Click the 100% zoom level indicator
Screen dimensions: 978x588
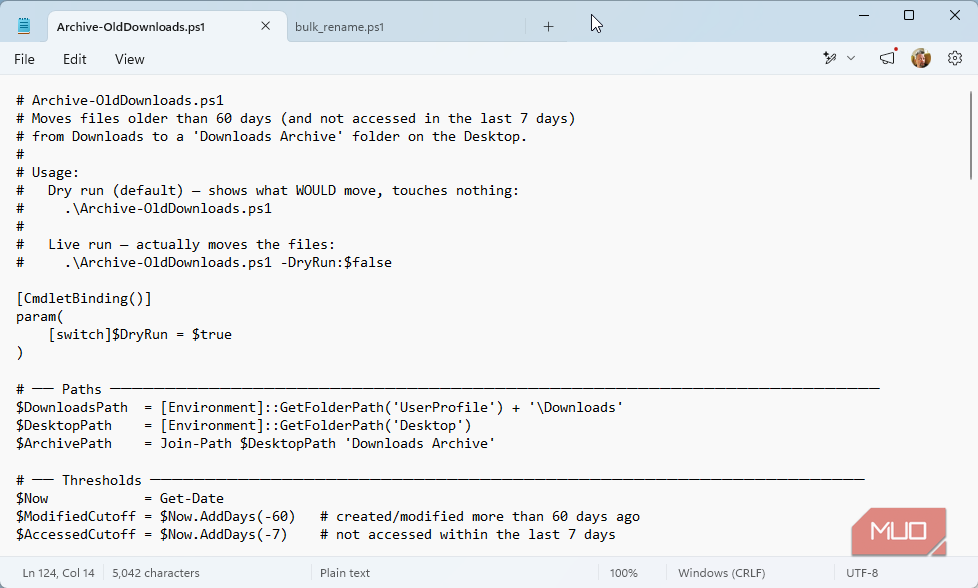[x=624, y=572]
